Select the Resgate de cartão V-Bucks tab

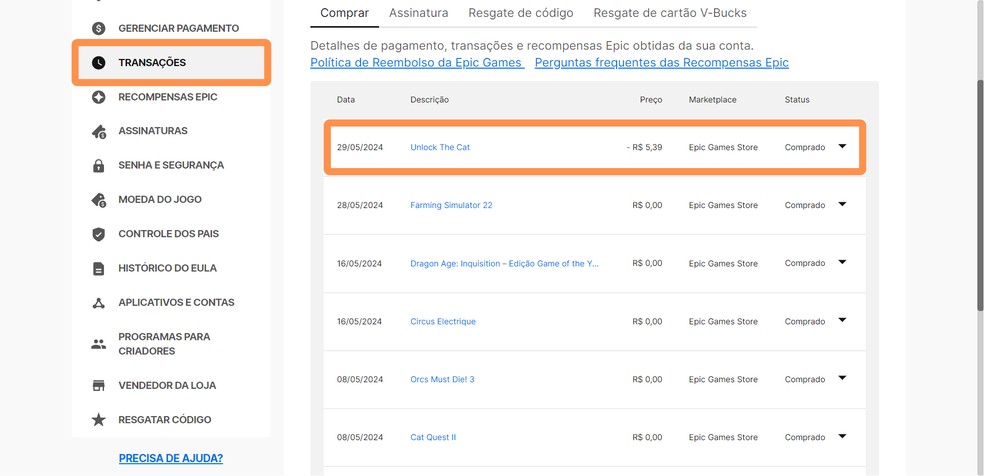[x=670, y=13]
